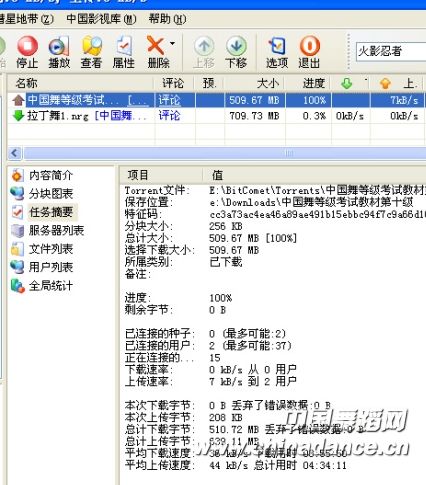Click the horizontal scrollbar thumb of task list
Viewport: 426px width, 485px height.
pyautogui.click(x=225, y=153)
